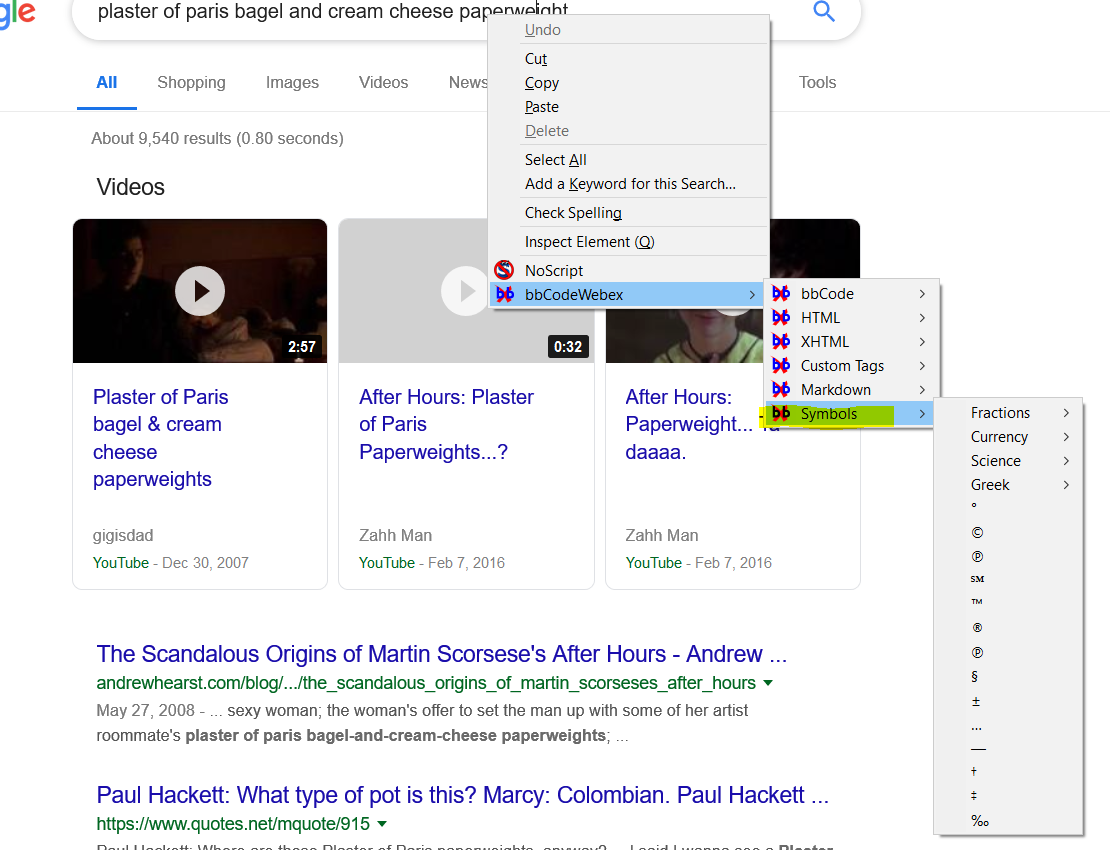
Task: Insert the section sign §
Action: (975, 677)
